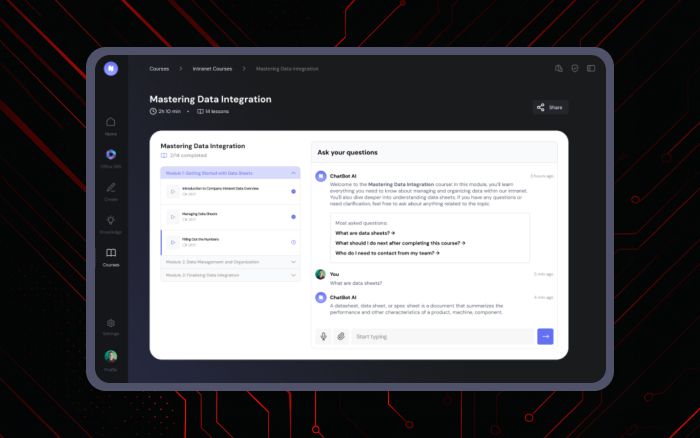This screenshot has width=700, height=438.
Task: Click the 'Ask your questions' heading
Action: pyautogui.click(x=347, y=152)
